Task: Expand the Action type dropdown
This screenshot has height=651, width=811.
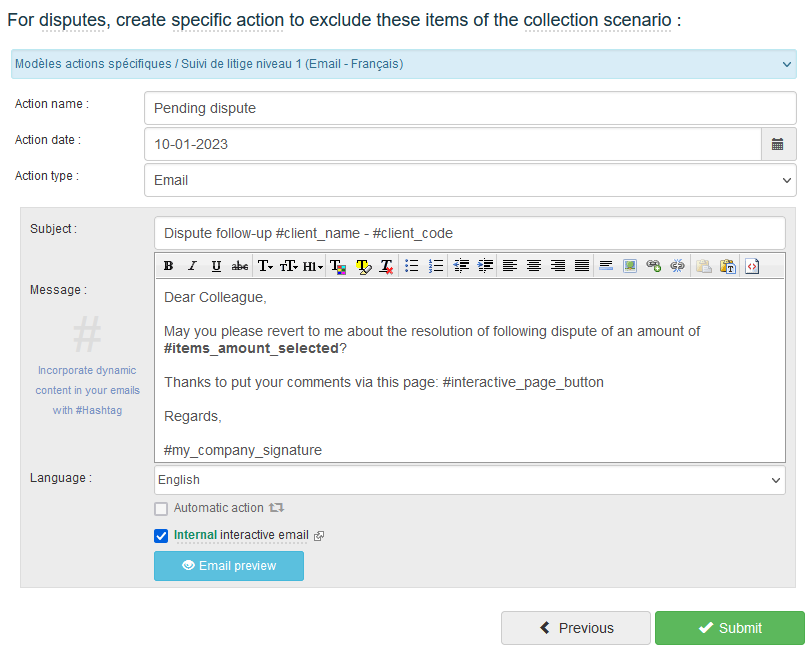Action: 470,181
